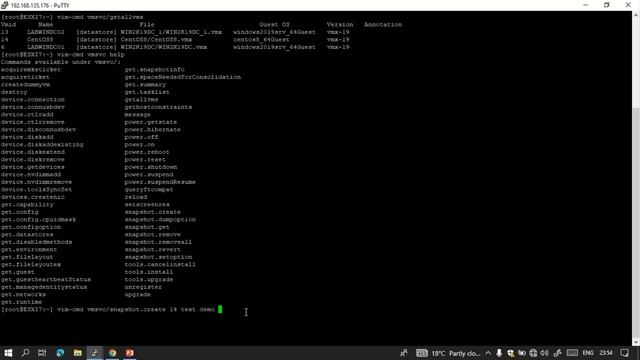Viewport: 640px width, 360px height.
Task: Click the 'get.guestheartbeatStatus' command text
Action: [x=46, y=280]
